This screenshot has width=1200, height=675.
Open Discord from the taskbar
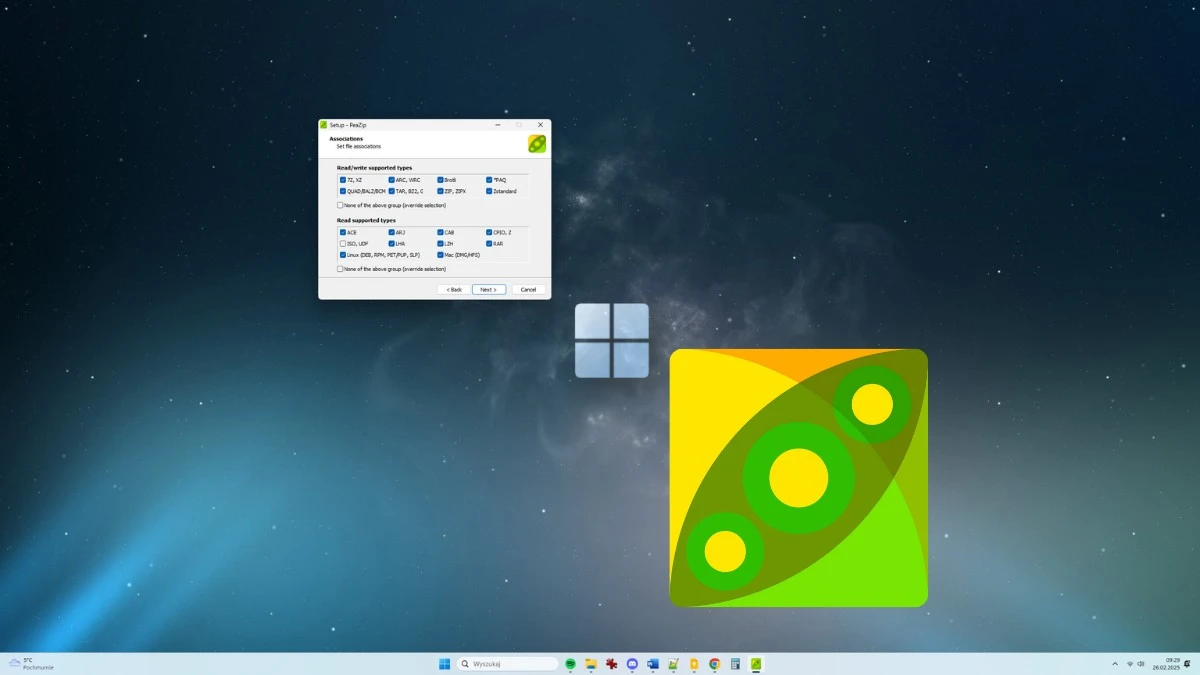point(632,663)
